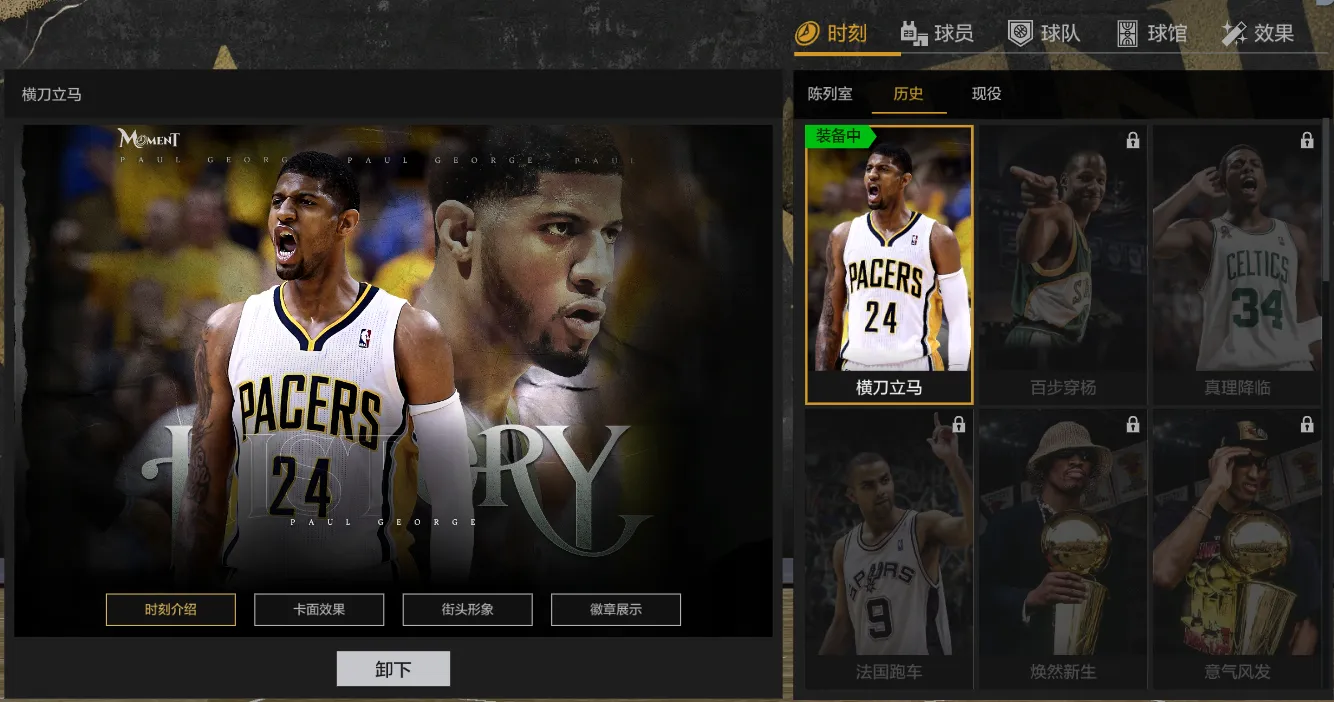Click the player card icon beside 球员
This screenshot has width=1334, height=702.
click(x=913, y=34)
